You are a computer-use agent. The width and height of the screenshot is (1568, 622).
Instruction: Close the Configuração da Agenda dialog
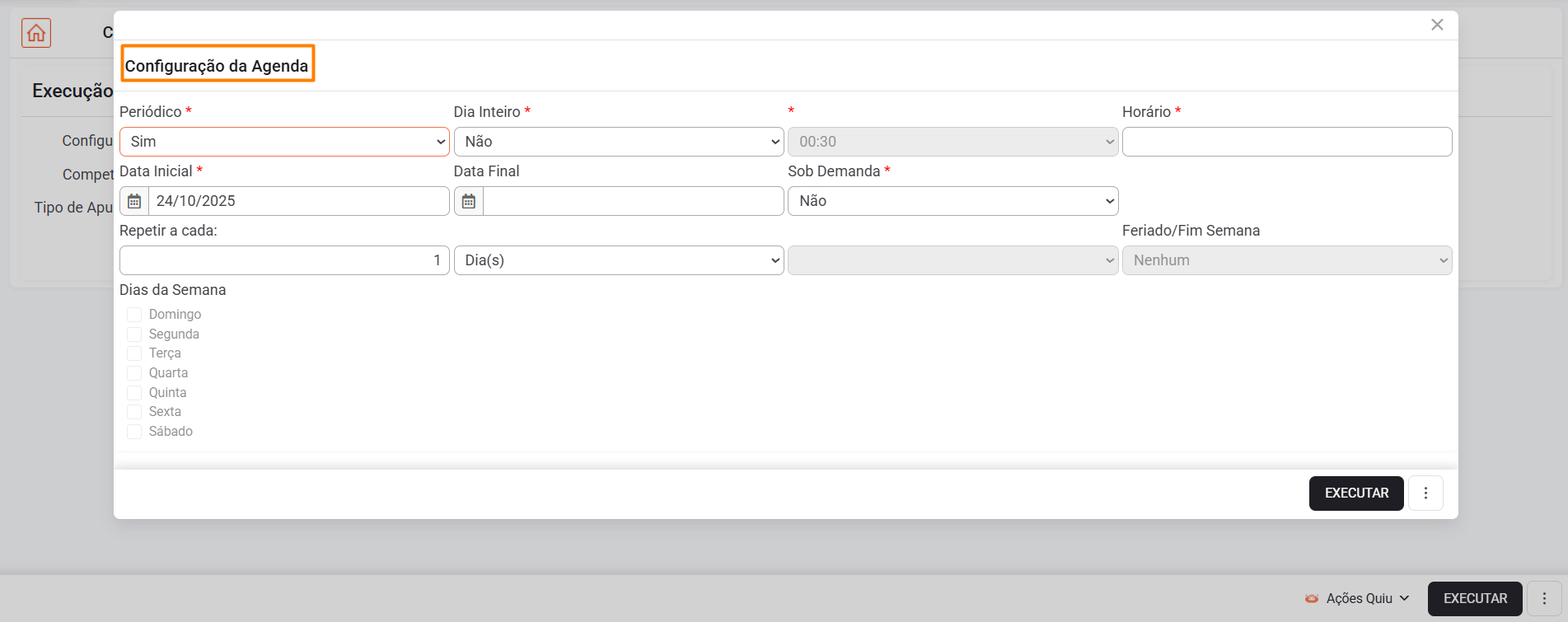point(1437,25)
